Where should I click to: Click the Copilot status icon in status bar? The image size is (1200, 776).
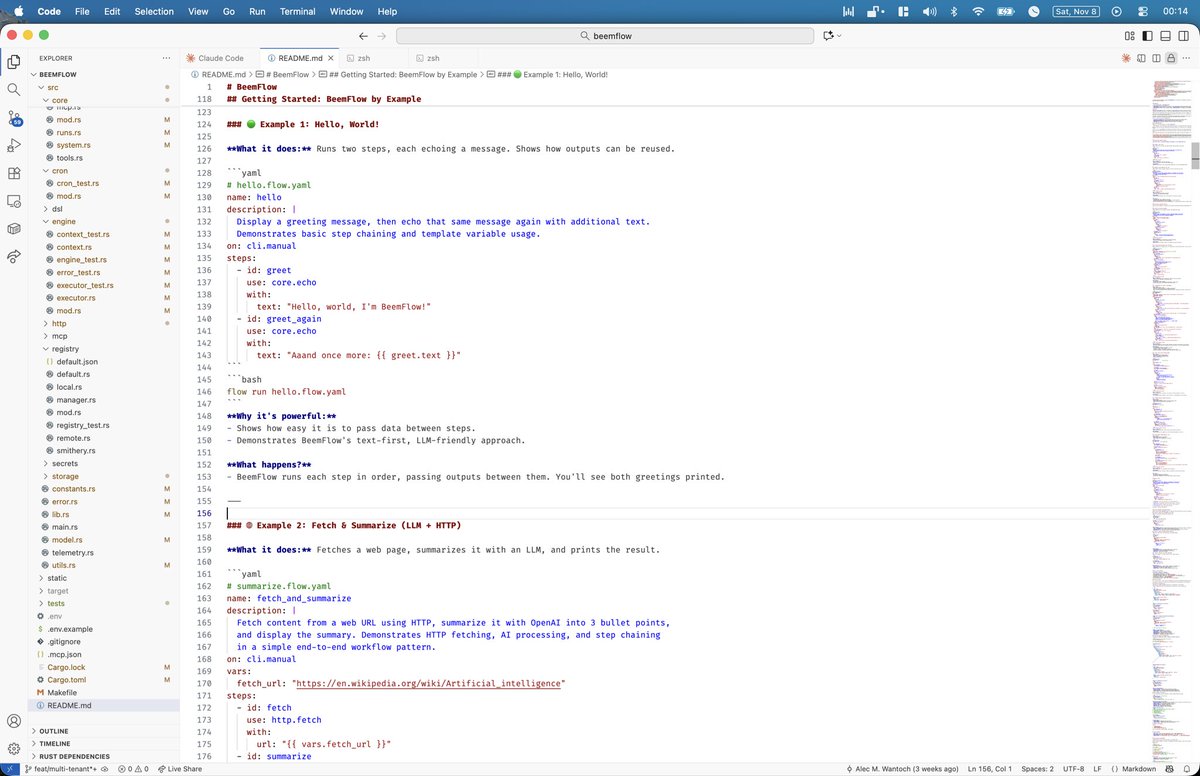tap(1170, 769)
